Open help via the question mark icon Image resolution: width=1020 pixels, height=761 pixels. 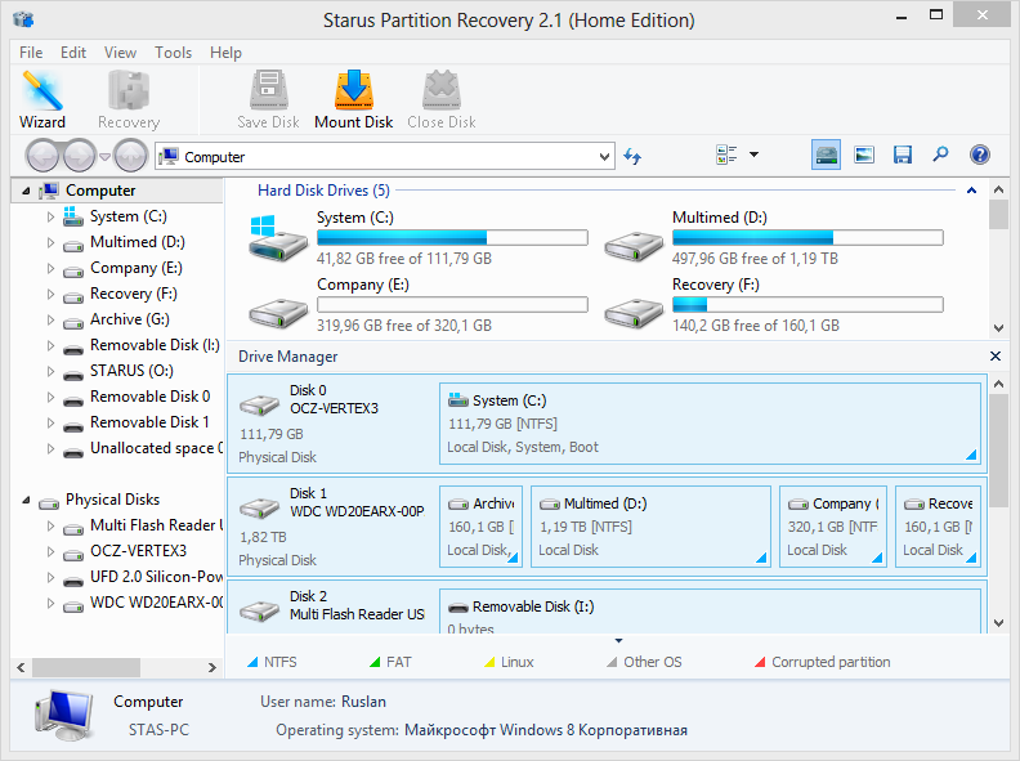point(979,155)
